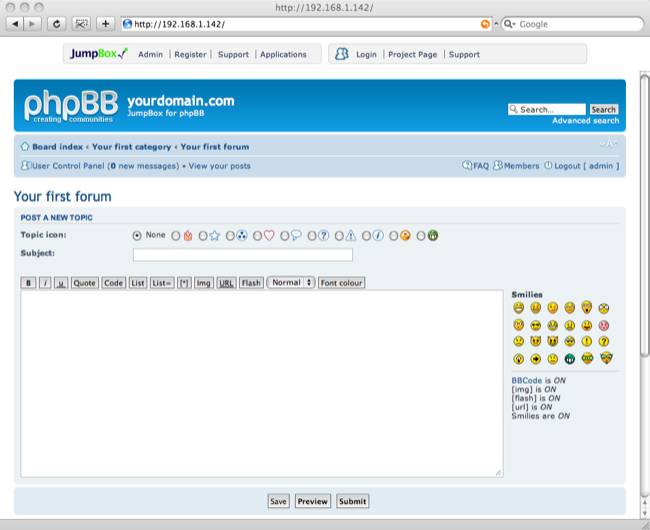Click the orange RSS snapback icon
Screen dimensions: 650x530
[485, 24]
